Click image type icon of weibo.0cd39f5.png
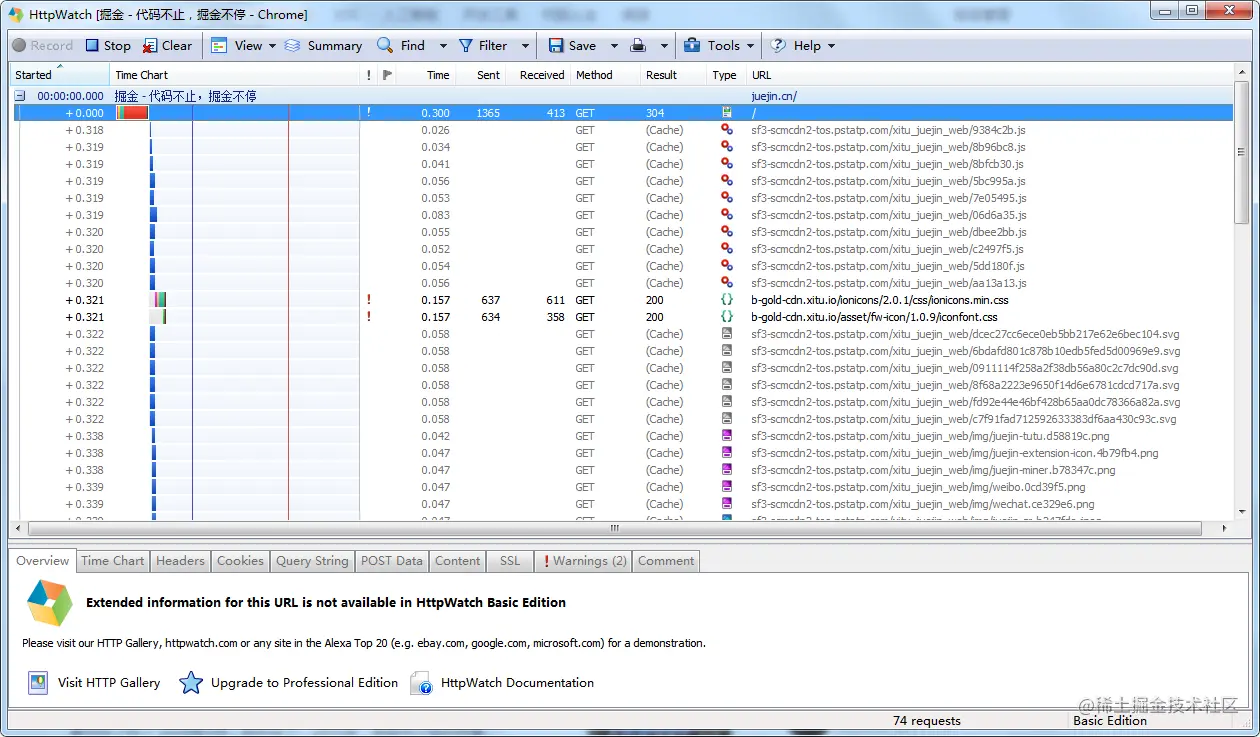1260x737 pixels. click(727, 487)
